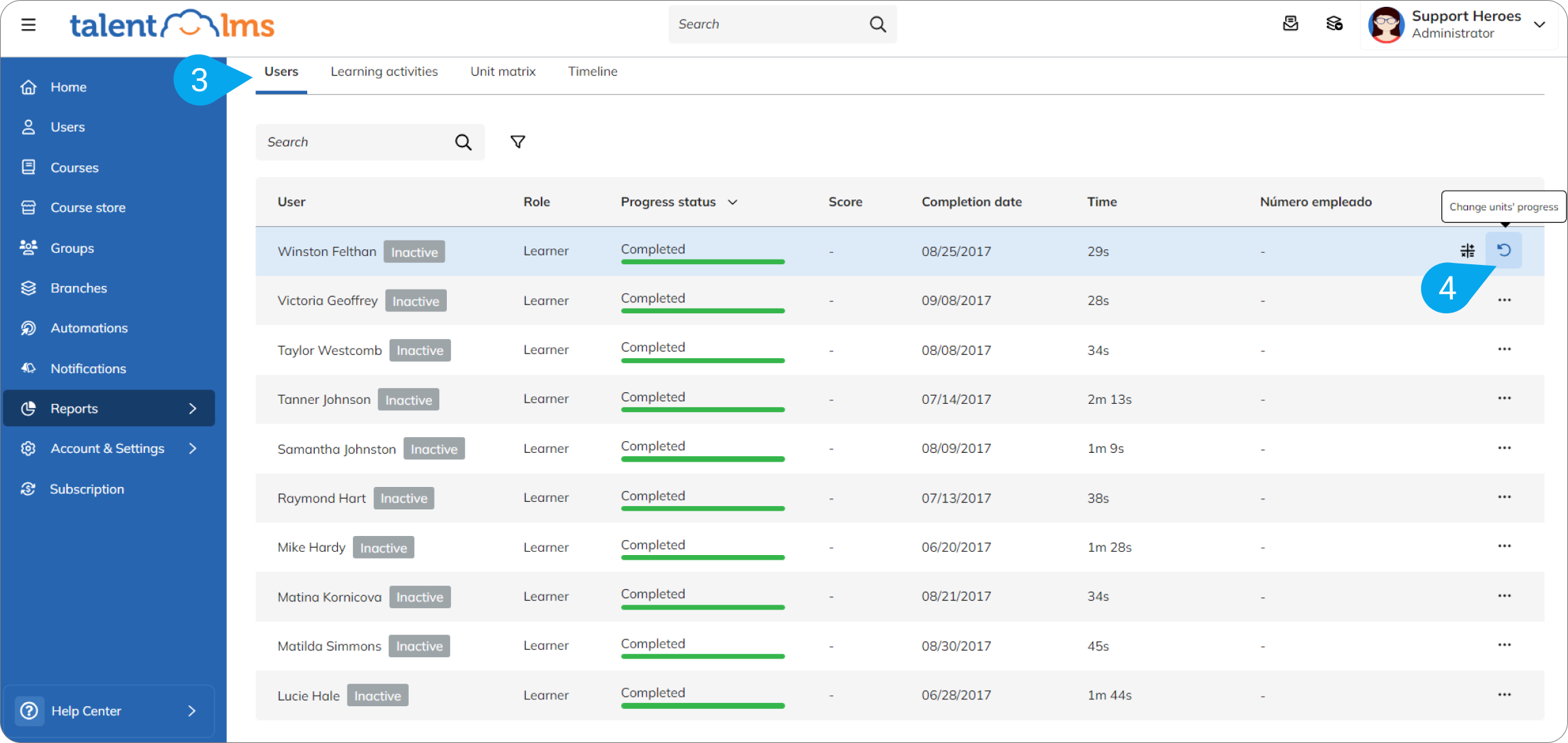Screen dimensions: 1568x743
Task: Click the top search magnifier icon
Action: 878,25
